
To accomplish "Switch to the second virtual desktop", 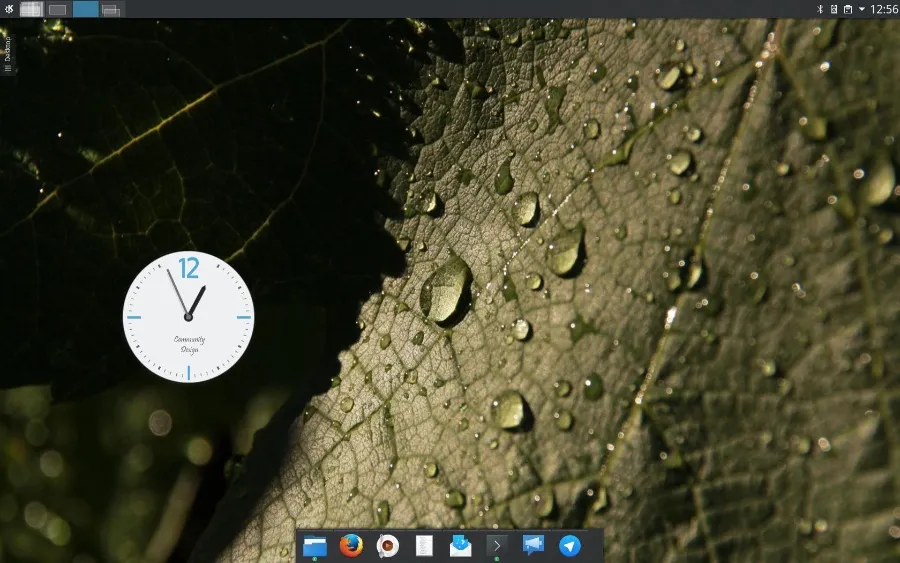I will [x=58, y=9].
